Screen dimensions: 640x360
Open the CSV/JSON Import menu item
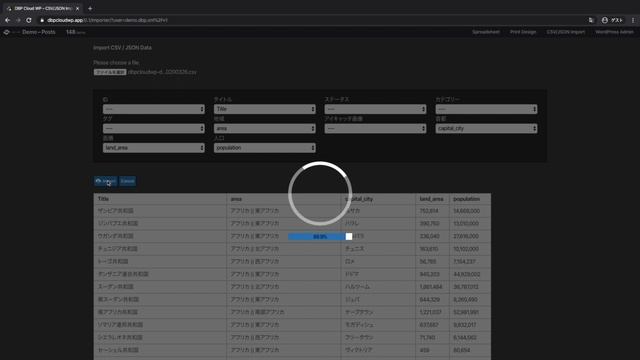566,32
